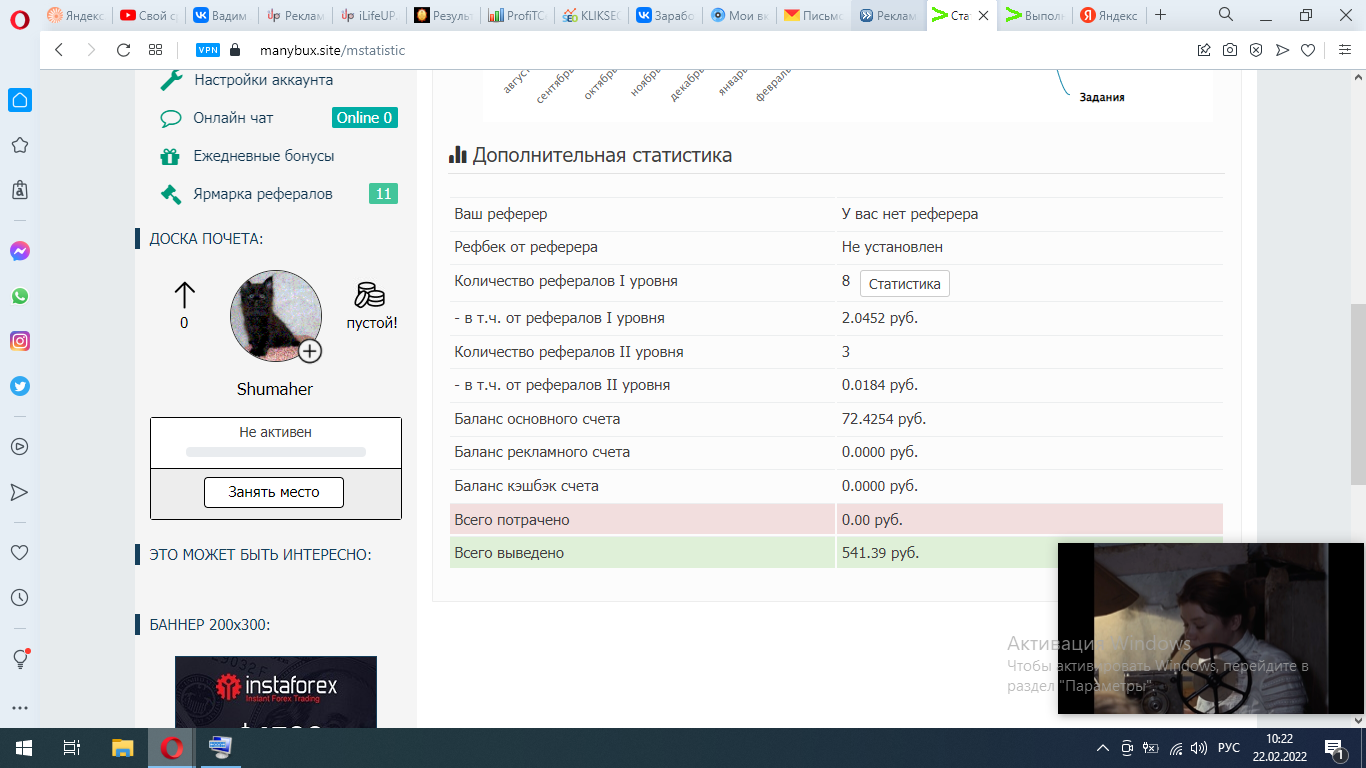Click the cat avatar picture
1366x768 pixels.
(x=276, y=315)
